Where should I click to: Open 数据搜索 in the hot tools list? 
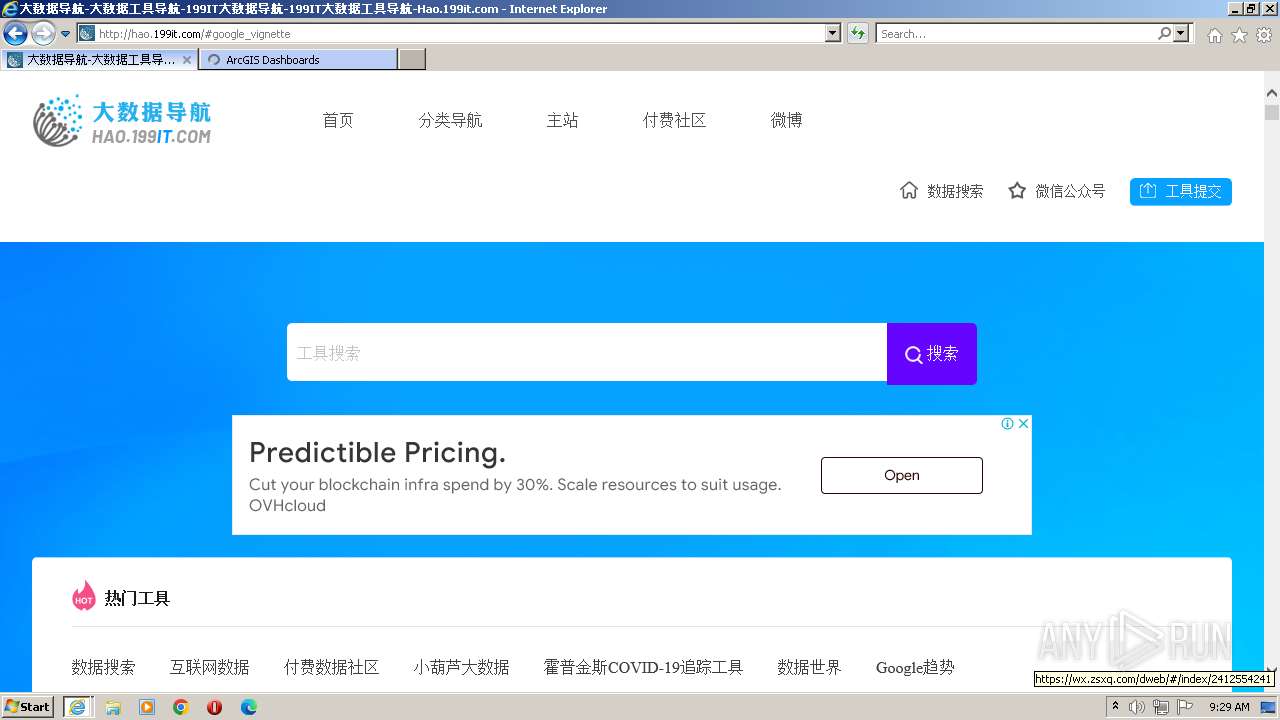point(103,667)
